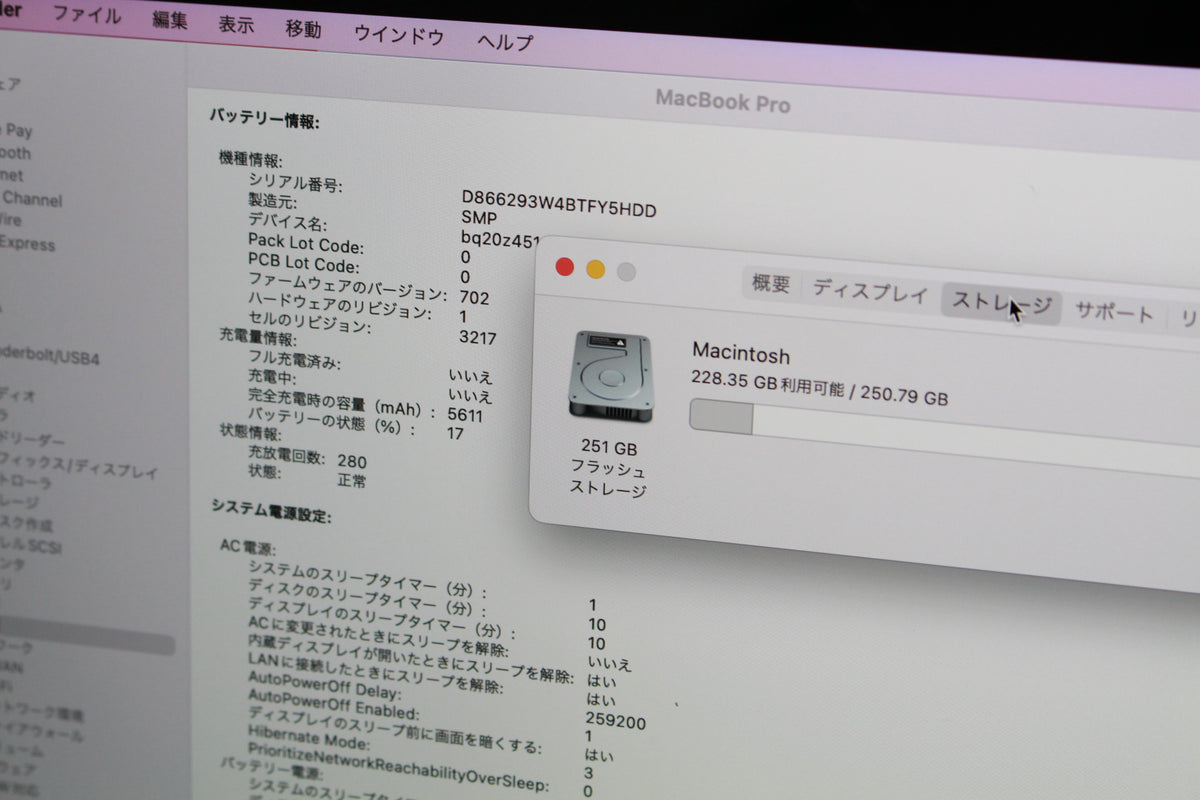Image resolution: width=1200 pixels, height=800 pixels.
Task: Click firmware version value 702
Action: coord(474,297)
